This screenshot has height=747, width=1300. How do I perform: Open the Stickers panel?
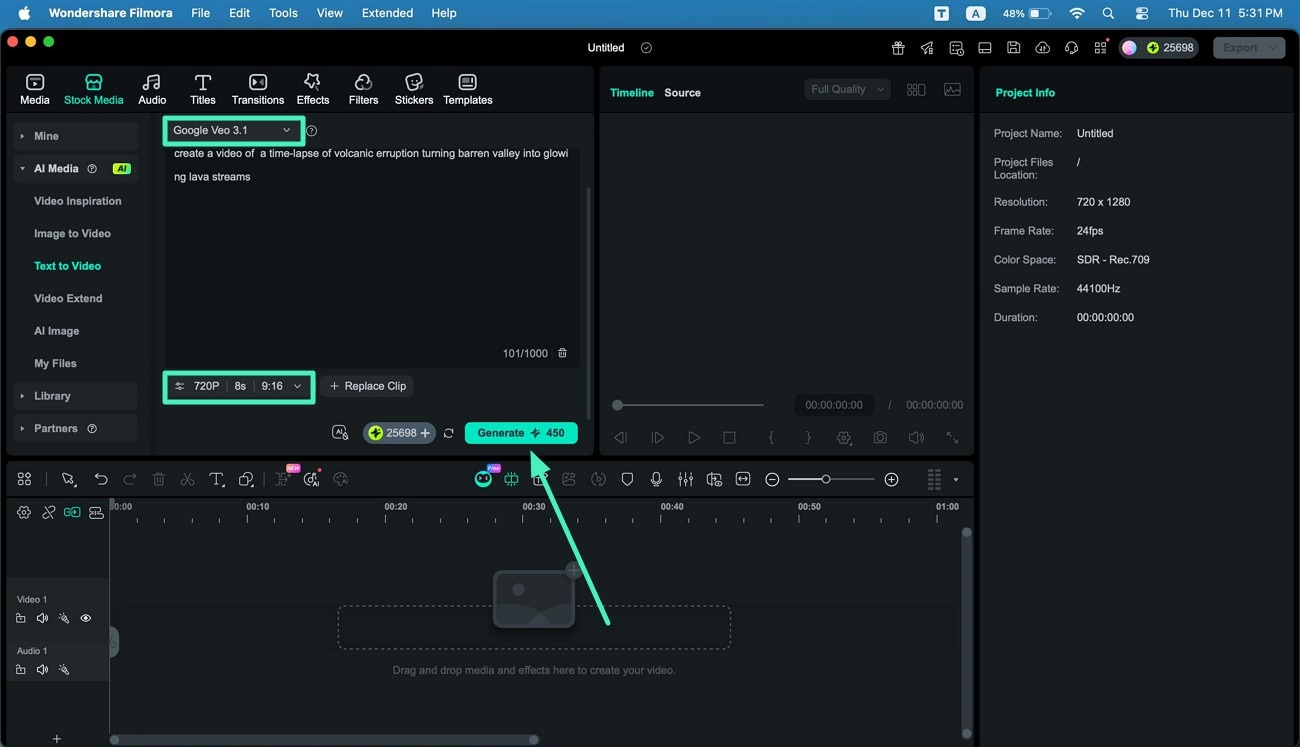point(413,88)
